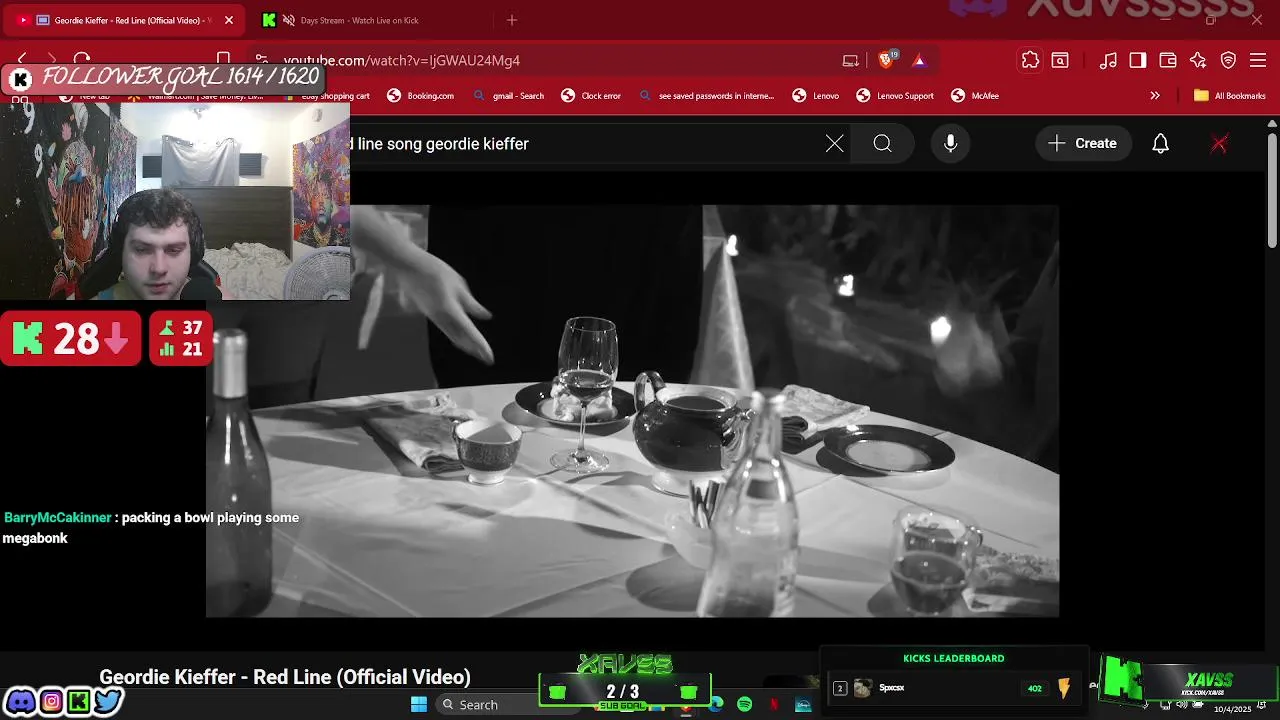Open the site settings icon beside the URL
1280x720 pixels.
pos(261,60)
